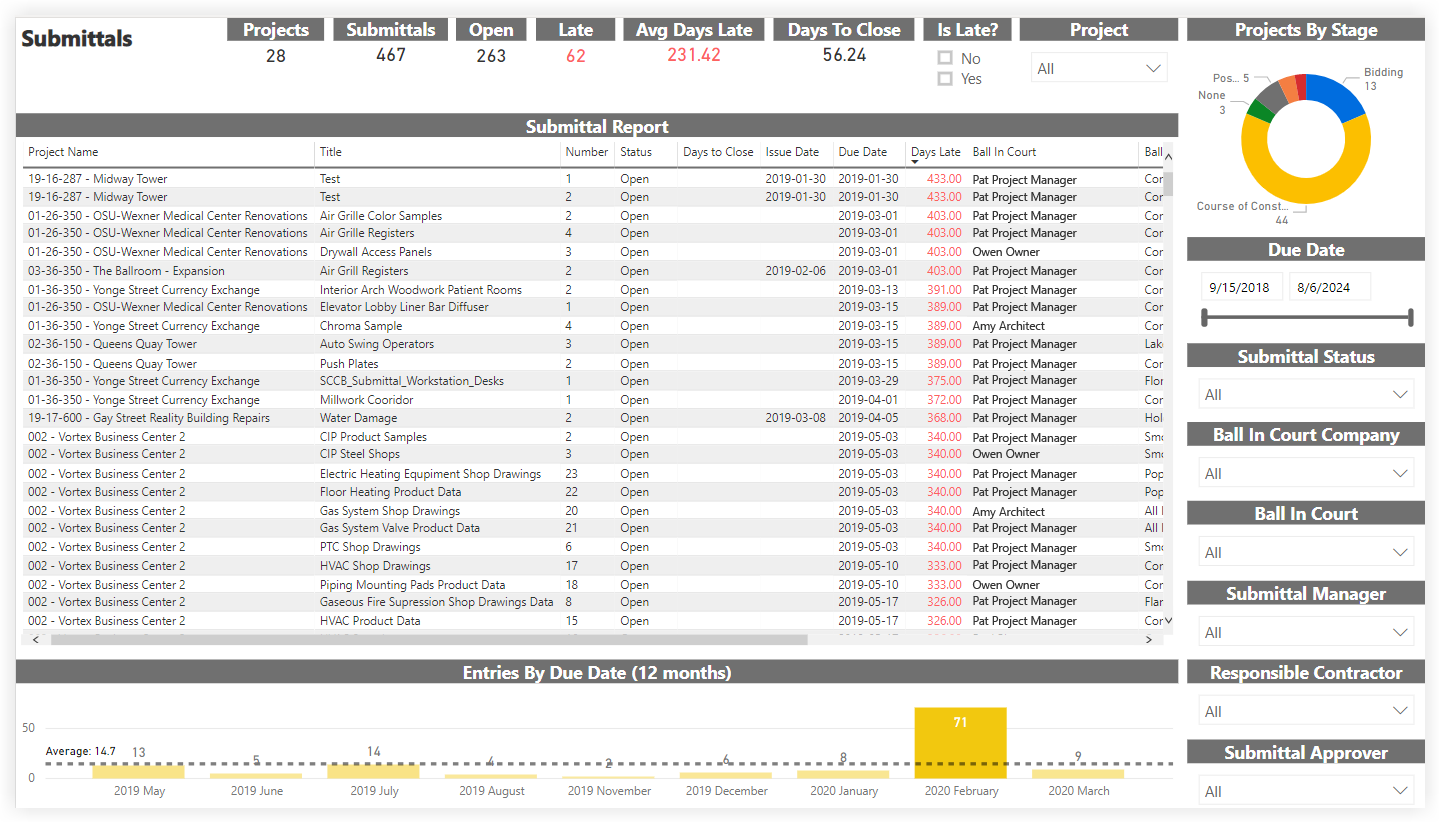Open the Ball In Court dropdown
Viewport: 1440px width, 823px height.
1305,552
